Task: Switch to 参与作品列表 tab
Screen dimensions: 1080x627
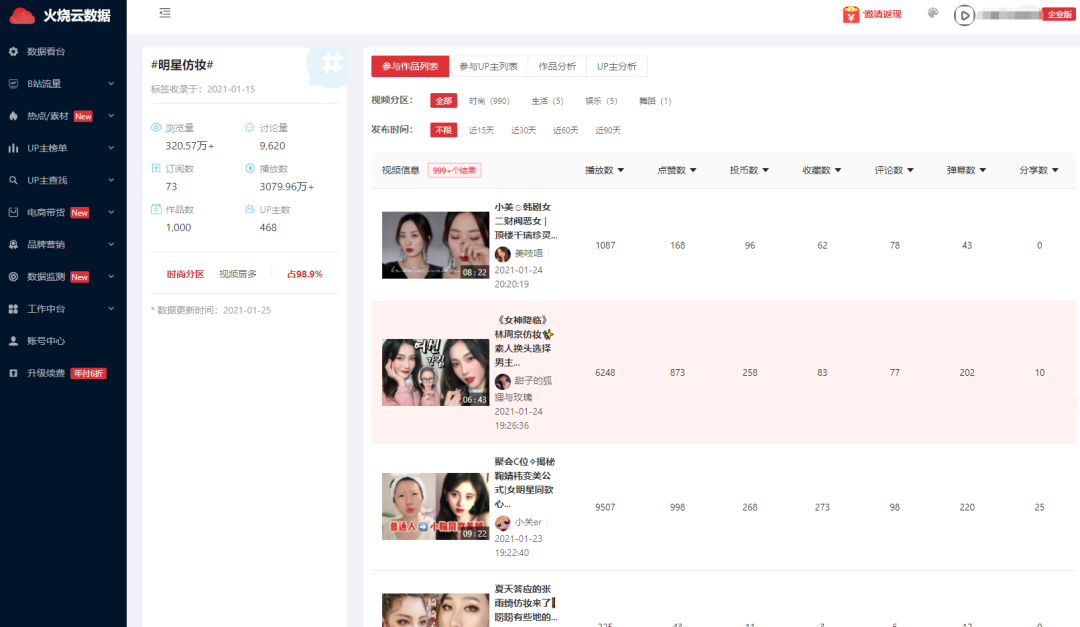Action: pyautogui.click(x=410, y=66)
